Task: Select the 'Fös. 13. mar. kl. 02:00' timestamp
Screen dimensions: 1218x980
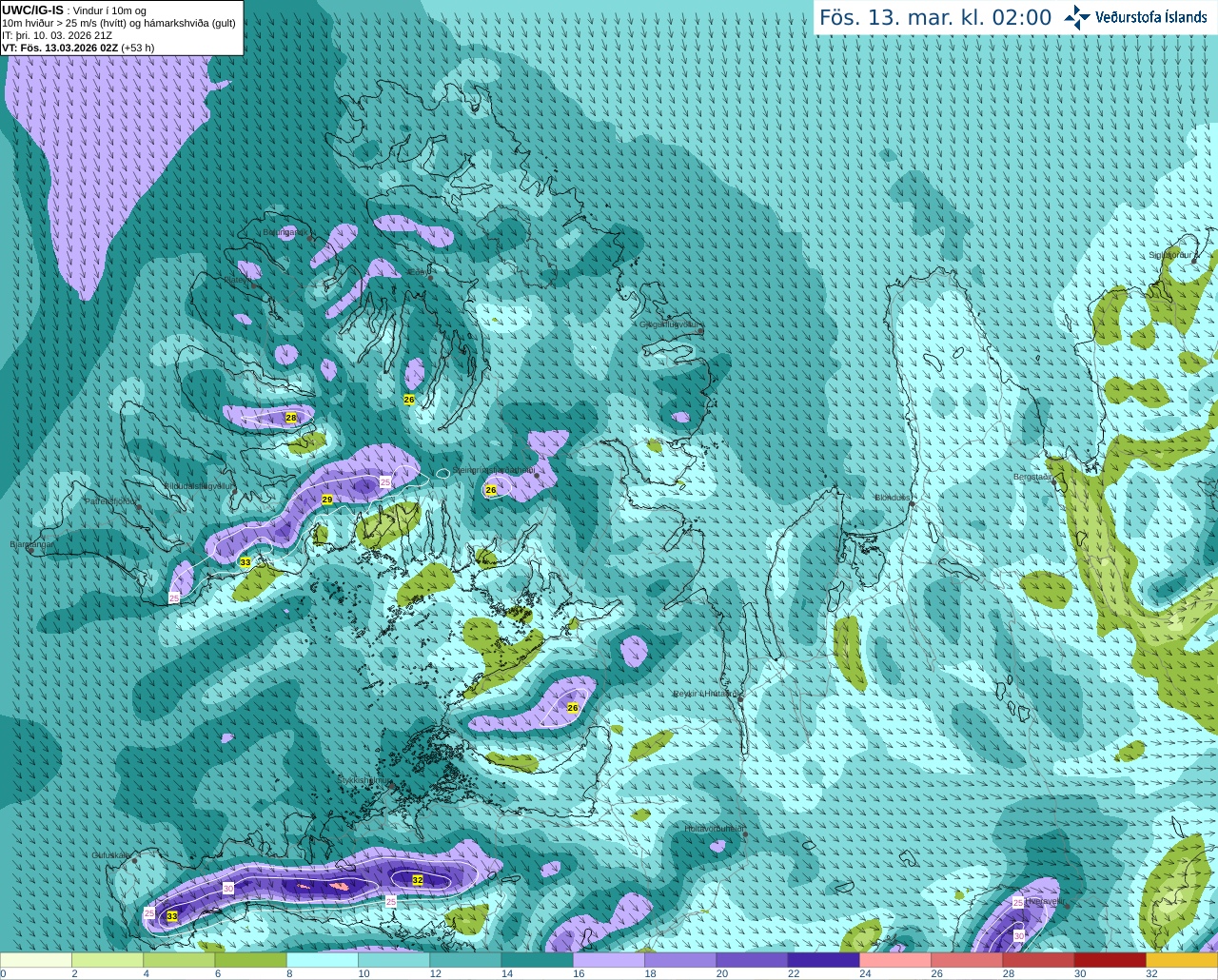Action: coord(935,18)
